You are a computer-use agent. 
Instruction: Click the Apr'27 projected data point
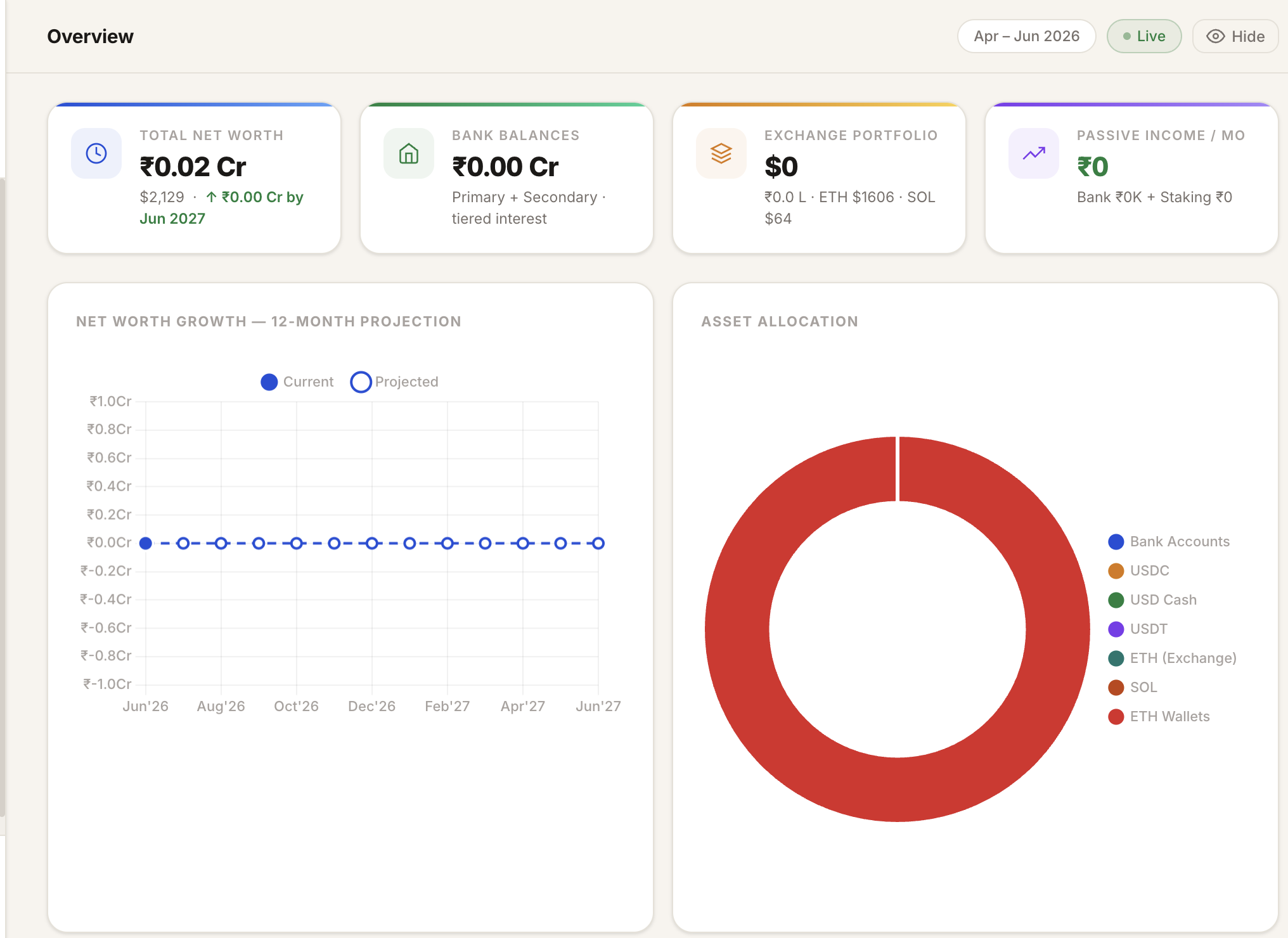coord(523,543)
